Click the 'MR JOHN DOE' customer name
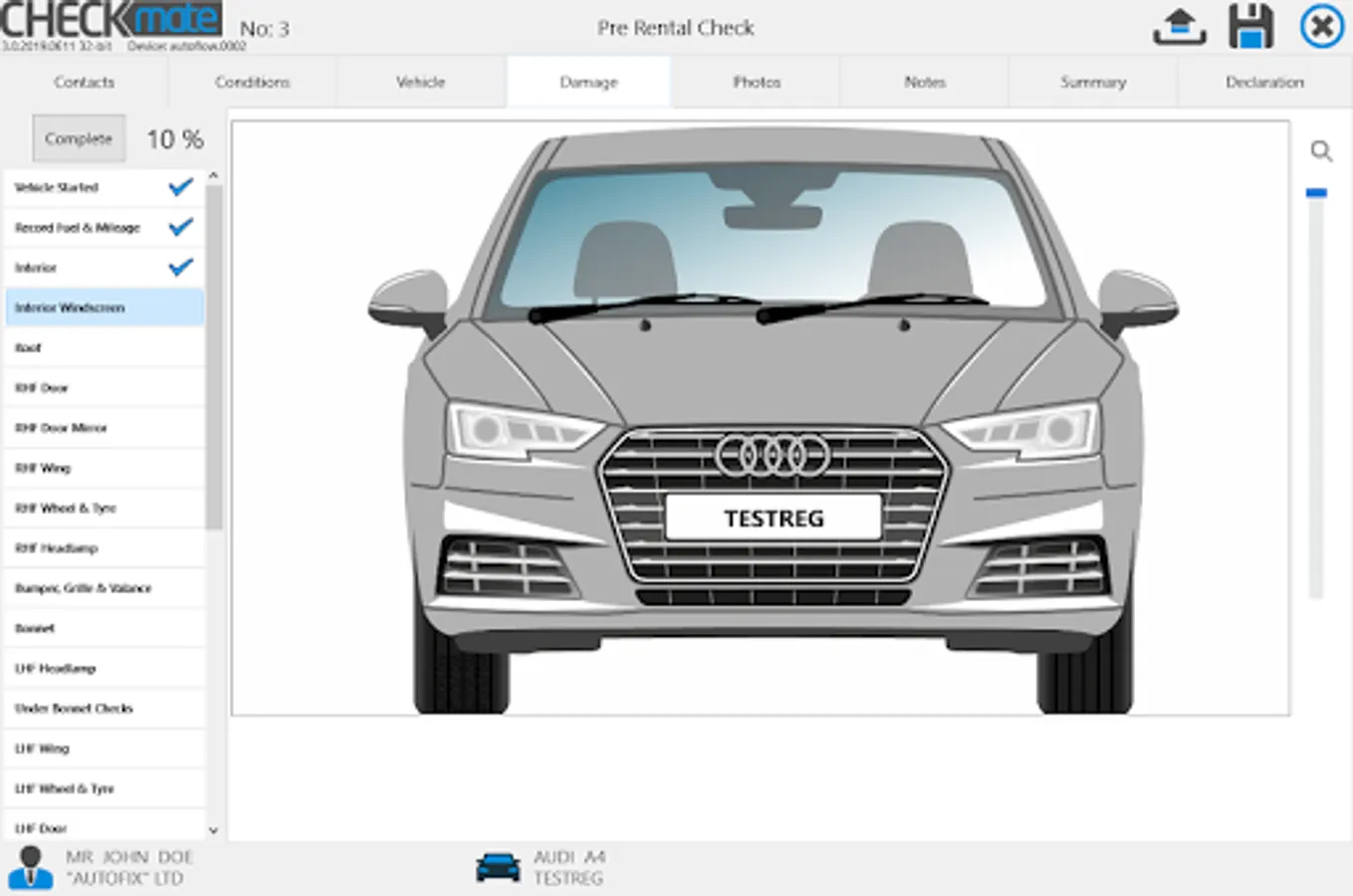Viewport: 1353px width, 896px height. pyautogui.click(x=129, y=856)
